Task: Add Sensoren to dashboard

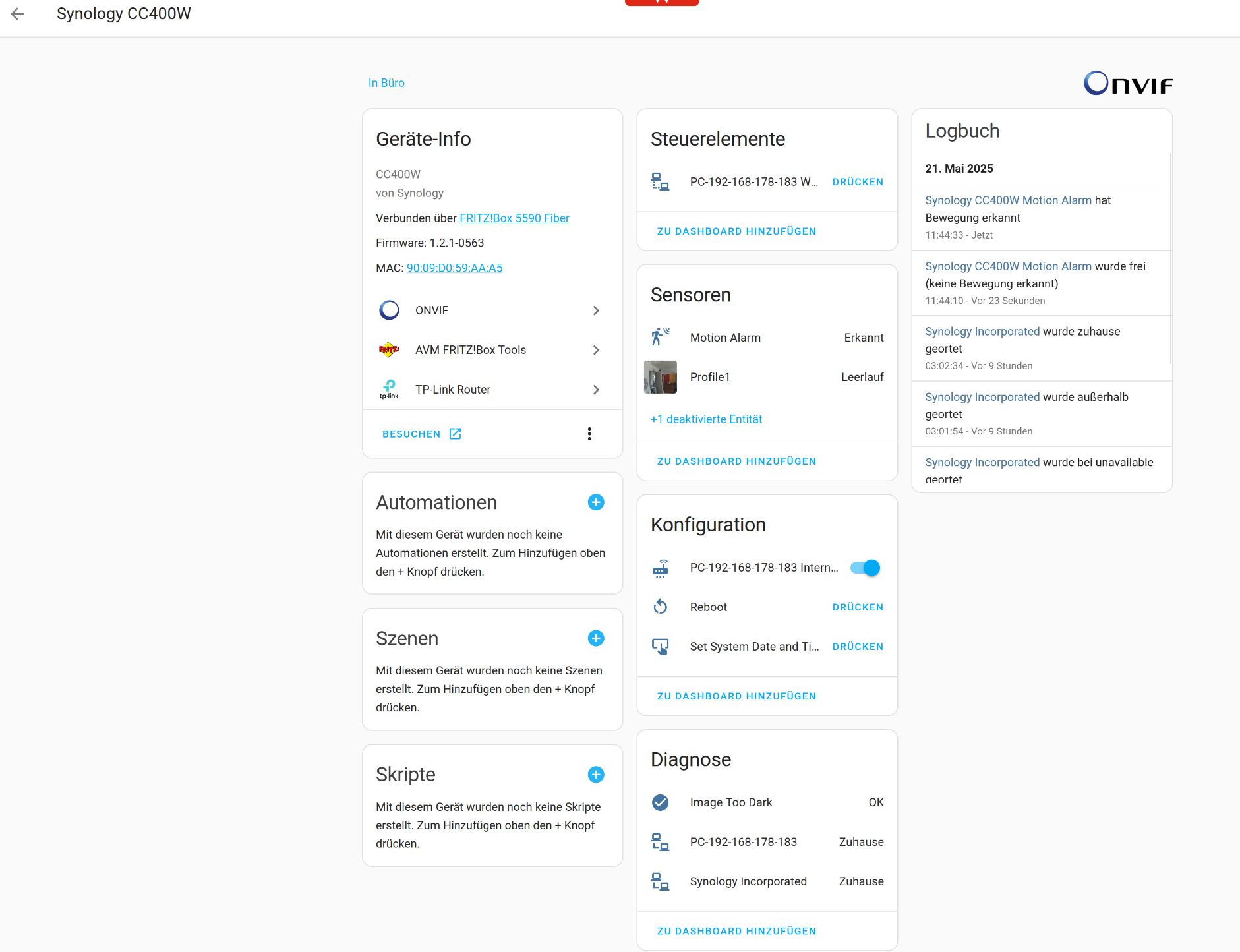Action: 736,461
